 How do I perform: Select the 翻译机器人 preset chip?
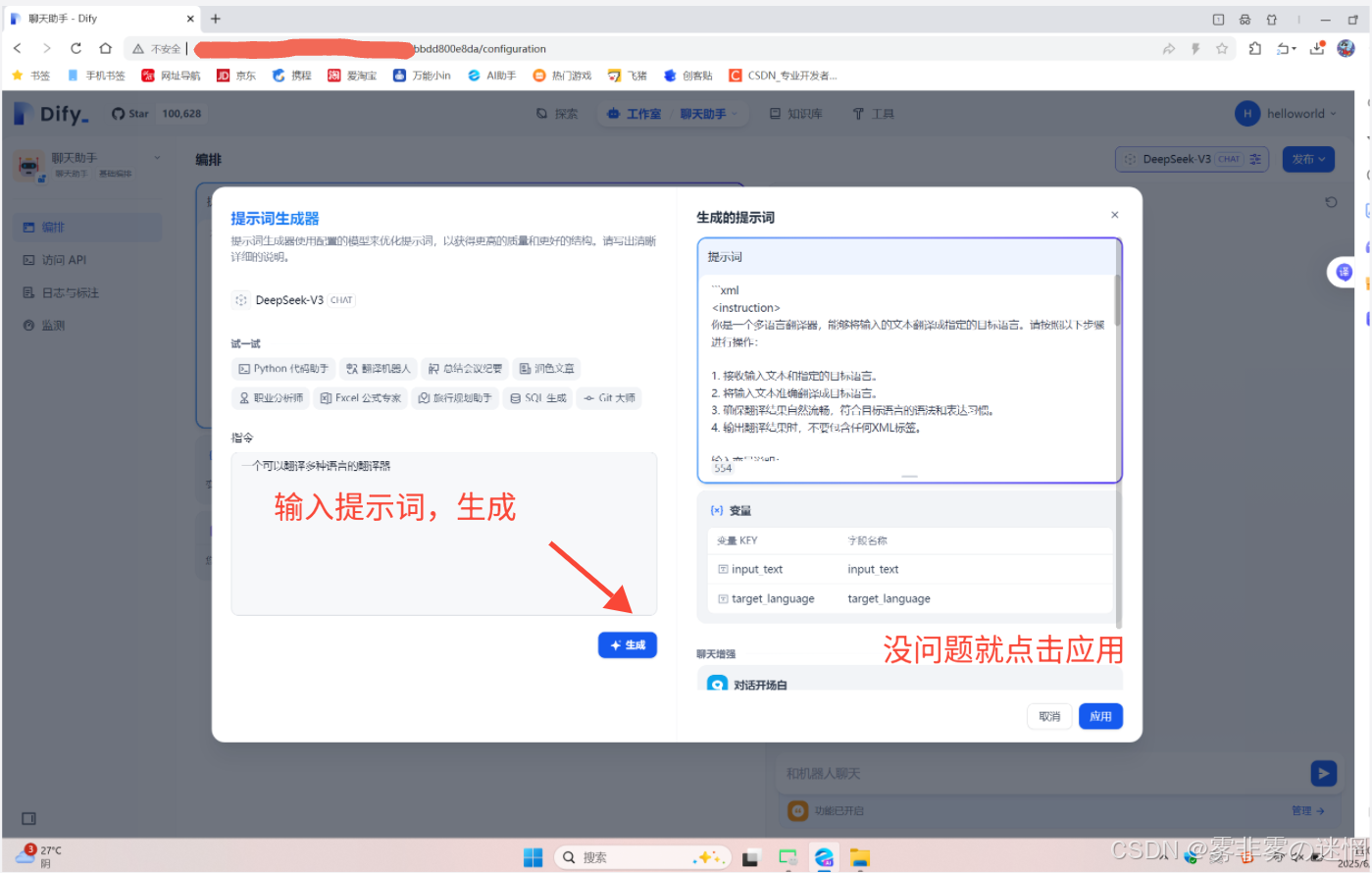click(x=379, y=369)
